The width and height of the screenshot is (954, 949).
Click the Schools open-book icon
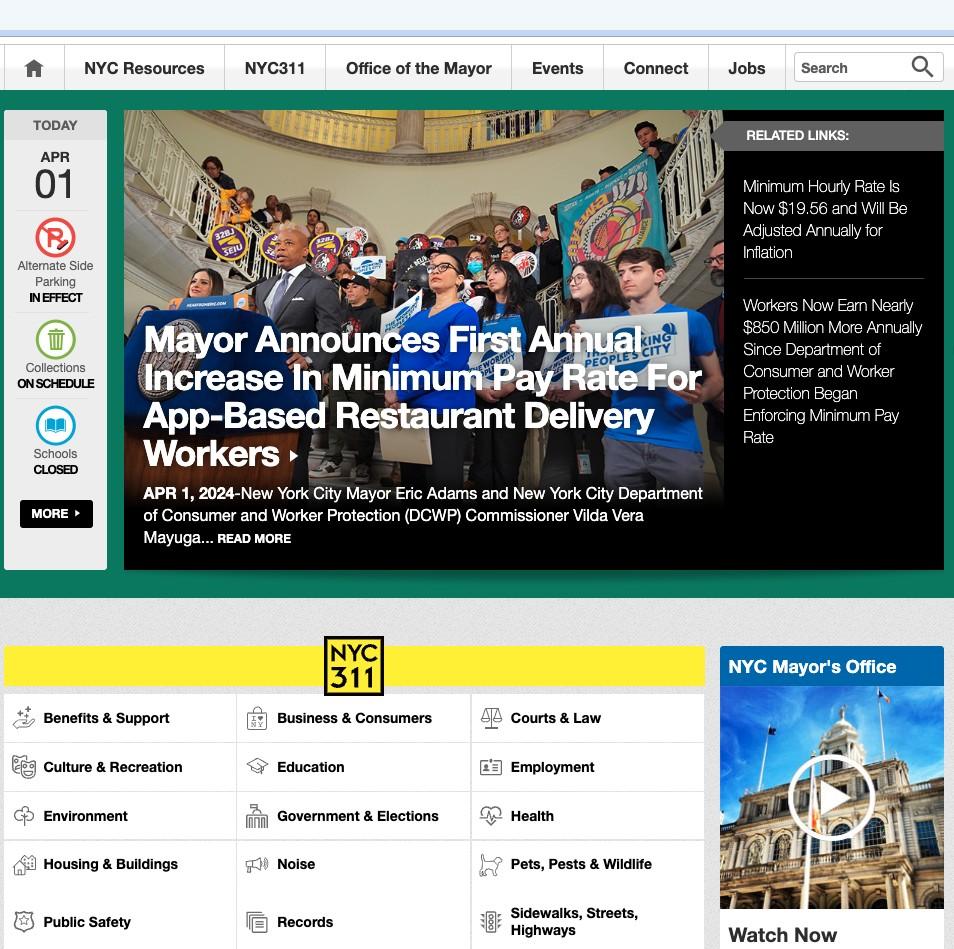tap(55, 425)
